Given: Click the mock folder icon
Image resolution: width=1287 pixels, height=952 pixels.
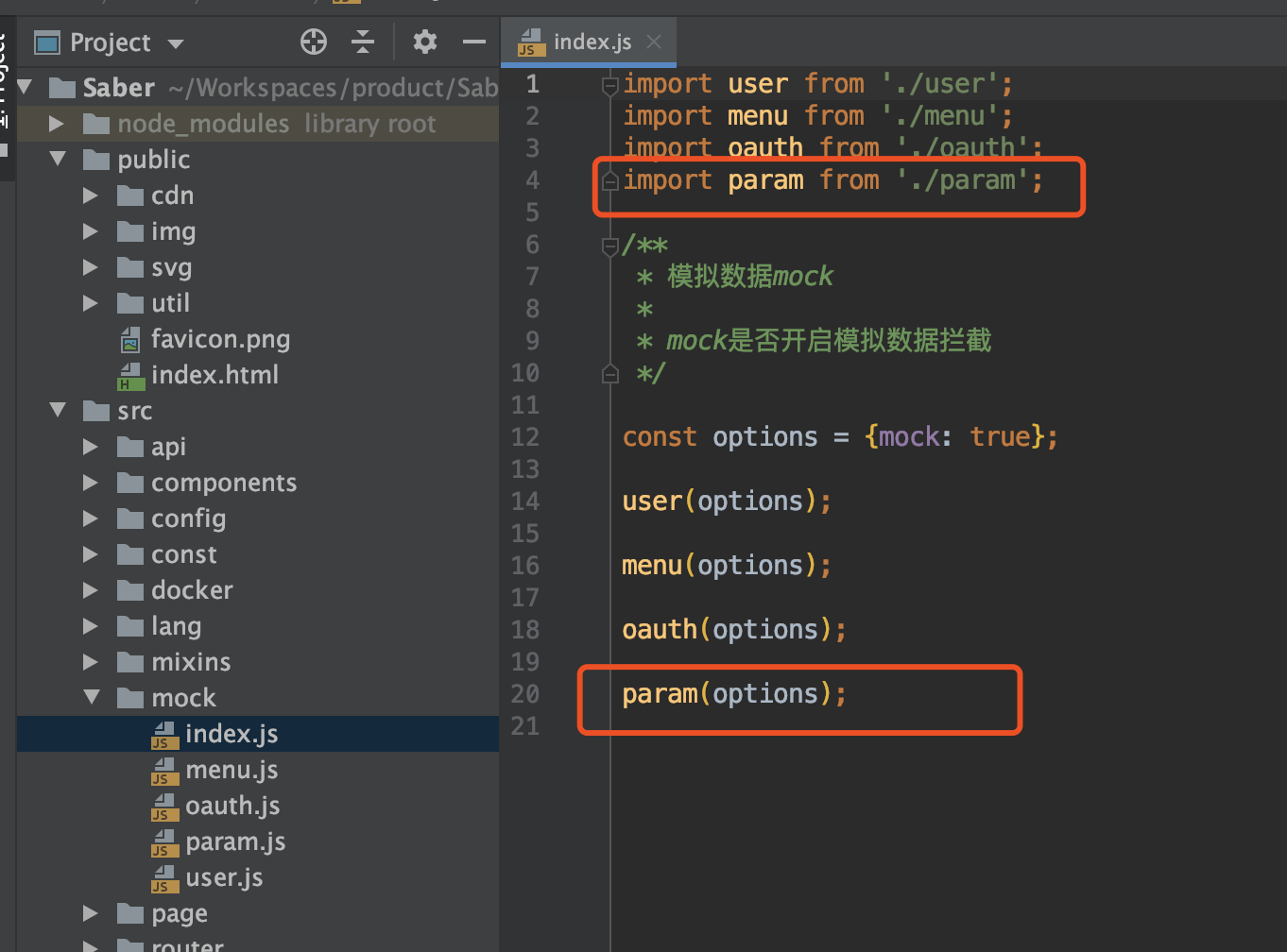Looking at the screenshot, I should [x=130, y=698].
